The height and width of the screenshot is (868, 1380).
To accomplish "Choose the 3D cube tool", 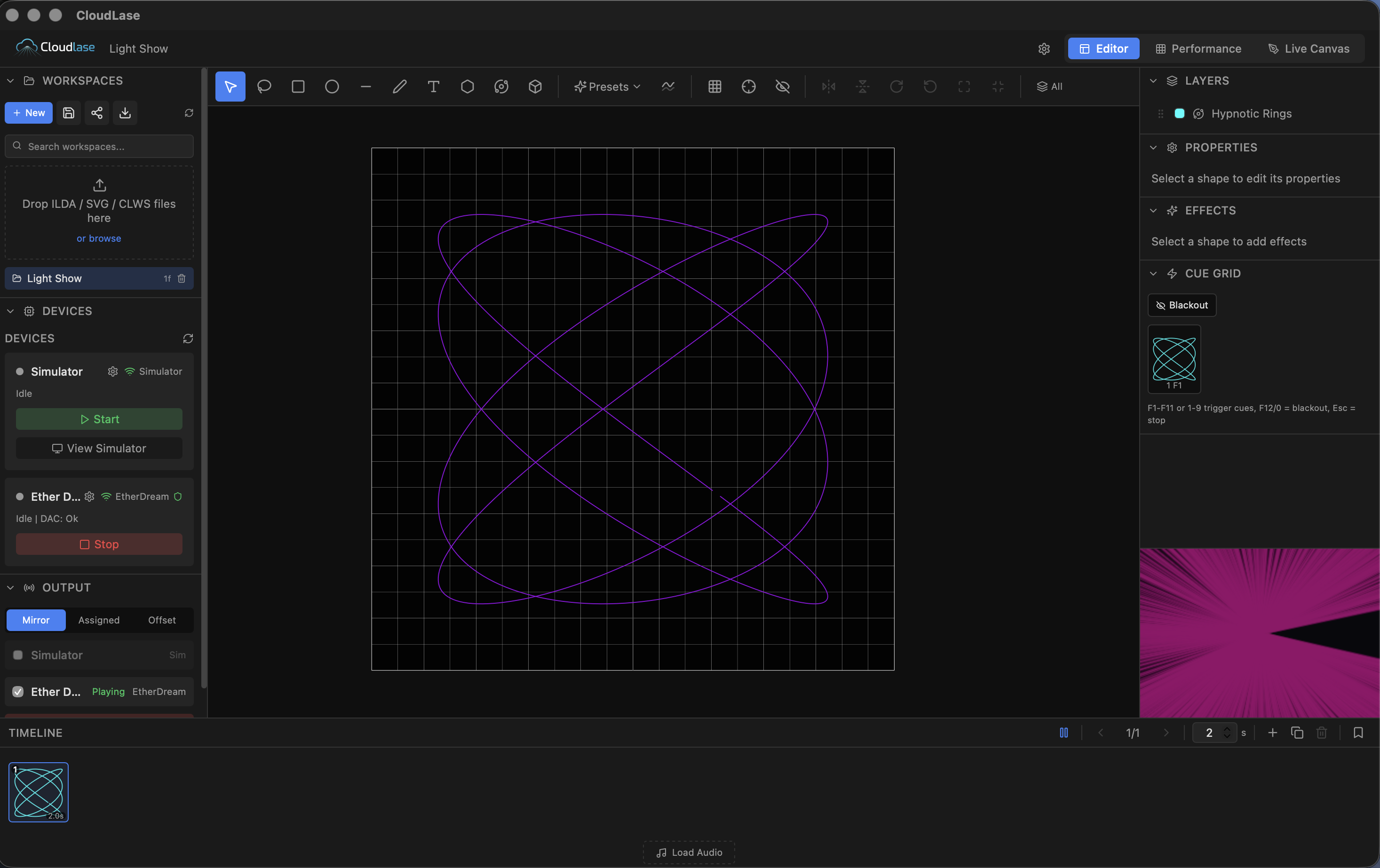I will point(535,87).
